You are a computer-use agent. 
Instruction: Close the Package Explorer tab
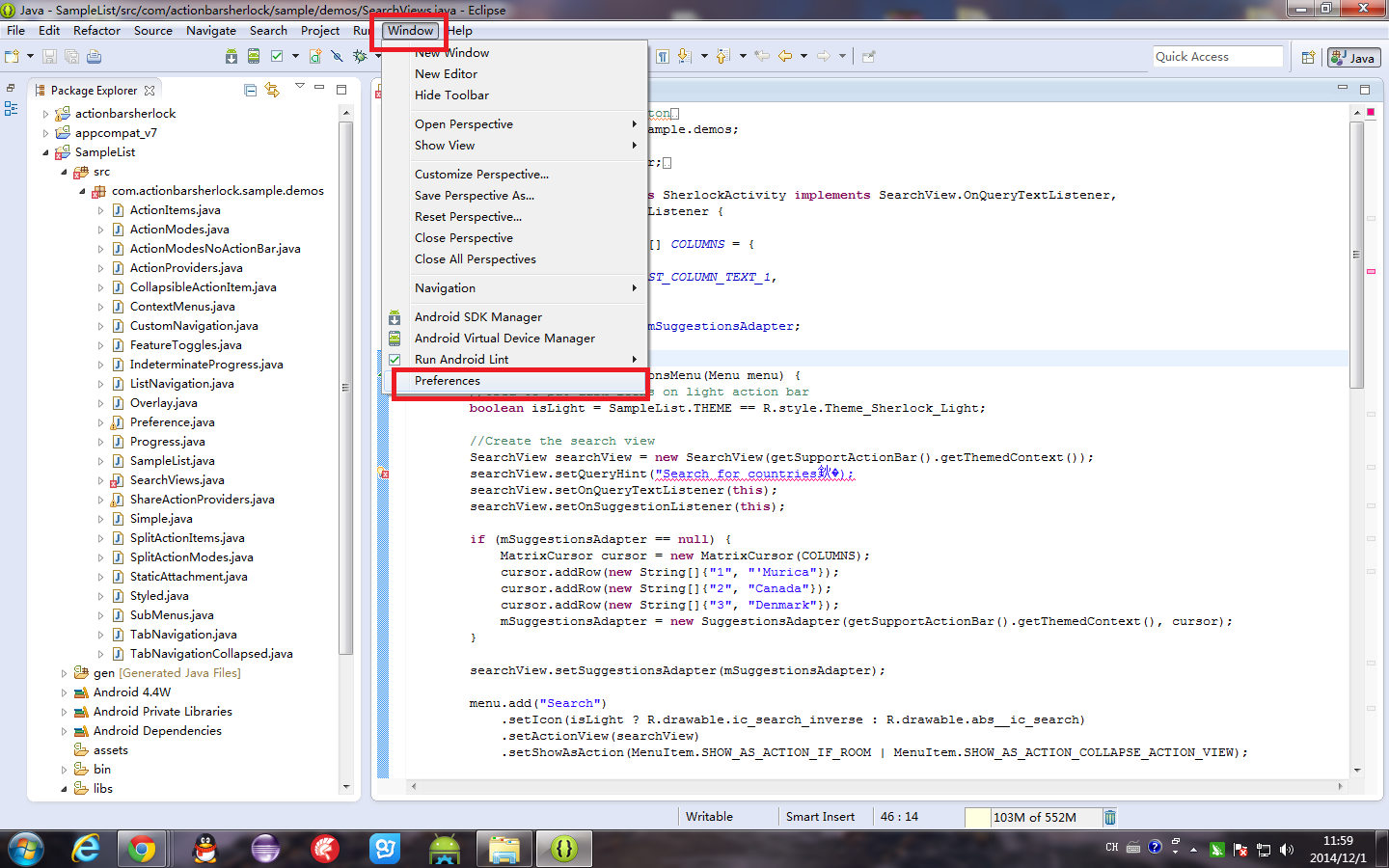(x=150, y=91)
